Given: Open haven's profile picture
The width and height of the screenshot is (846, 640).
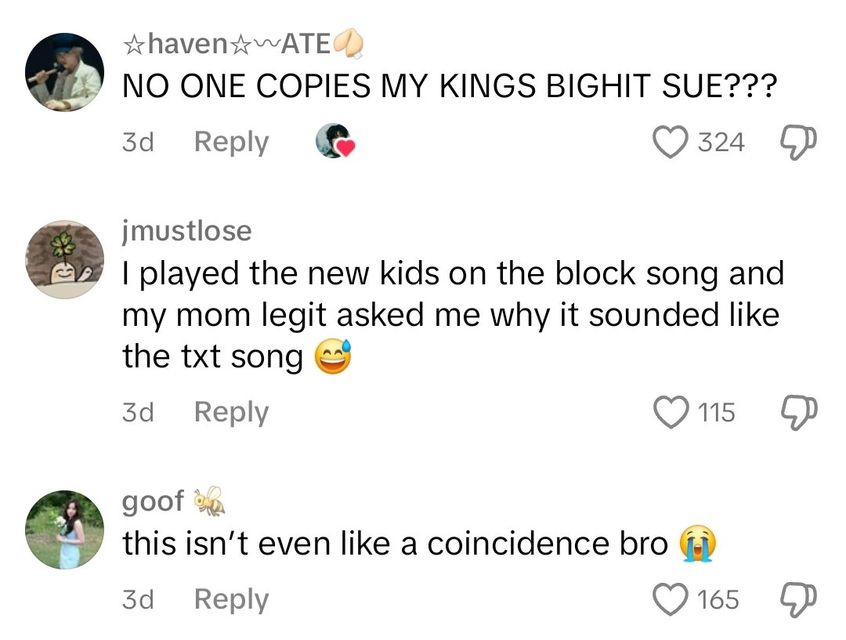Looking at the screenshot, I should pyautogui.click(x=63, y=70).
